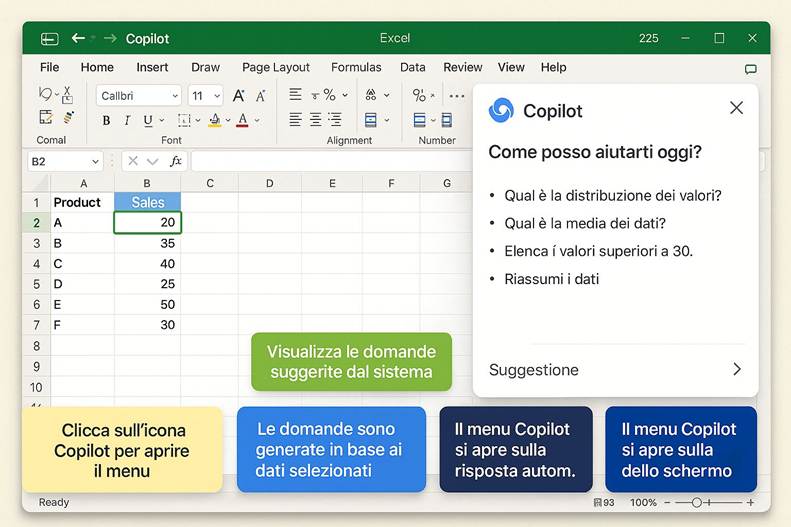Open the Review tab

click(x=463, y=67)
